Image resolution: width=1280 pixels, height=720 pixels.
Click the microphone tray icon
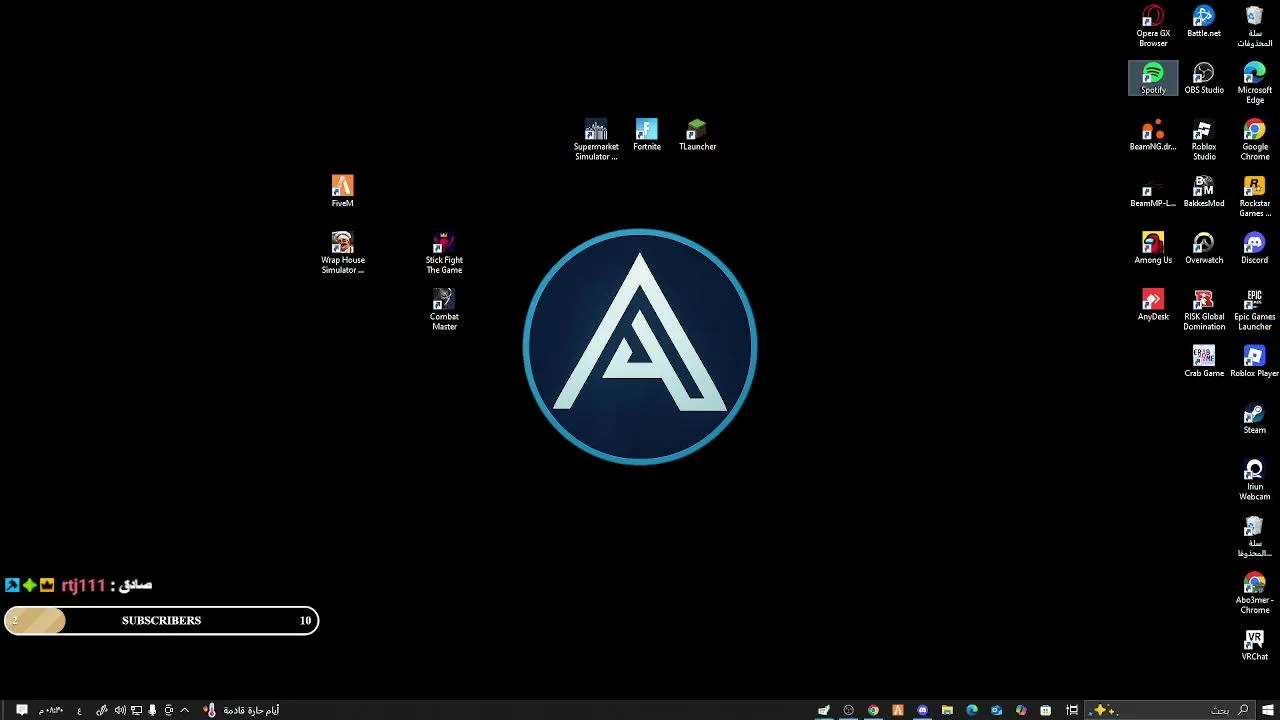[152, 710]
